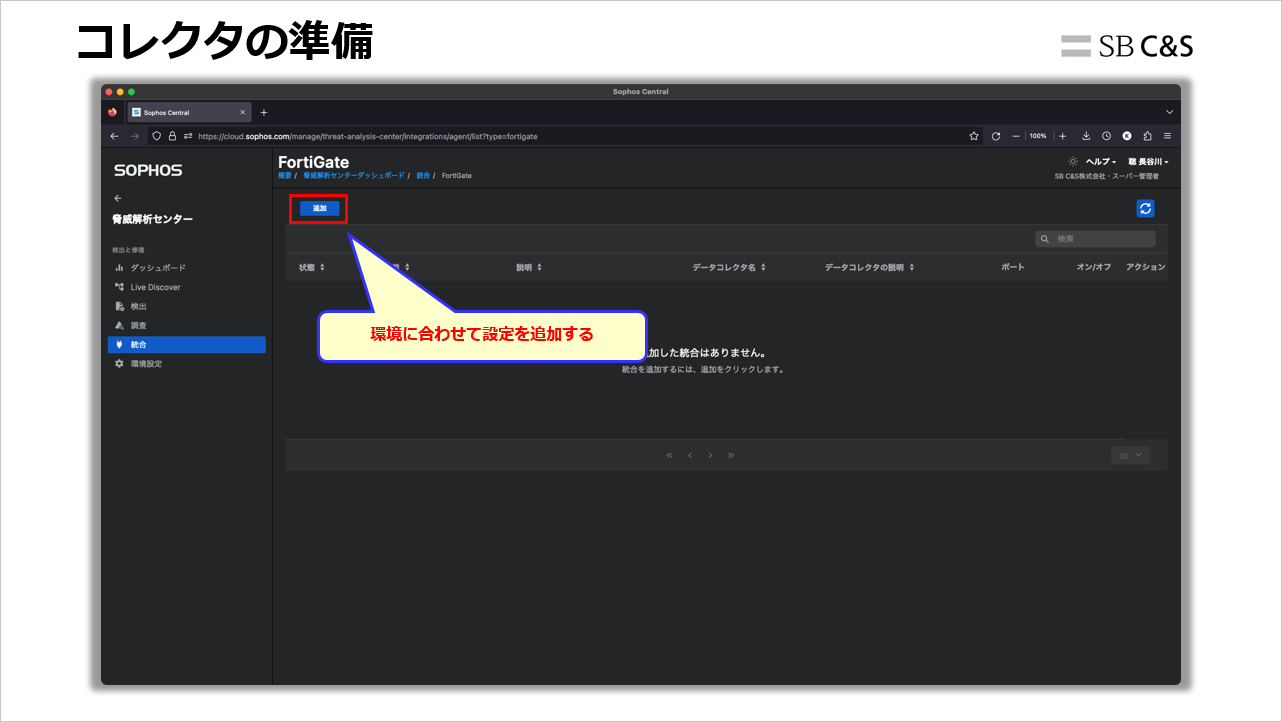Click the sidebar back arrow icon

tap(118, 198)
